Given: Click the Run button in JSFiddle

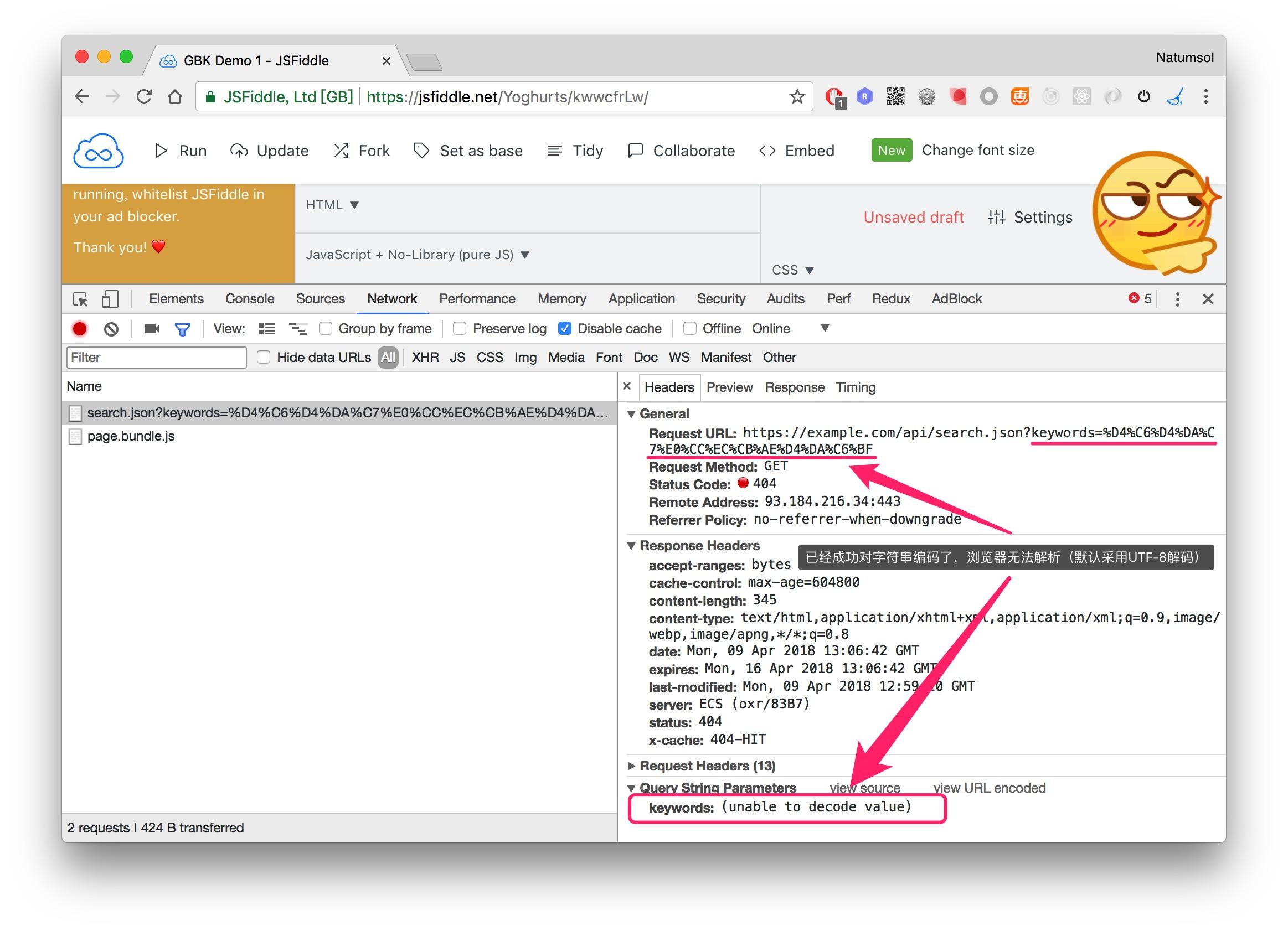Looking at the screenshot, I should click(181, 151).
